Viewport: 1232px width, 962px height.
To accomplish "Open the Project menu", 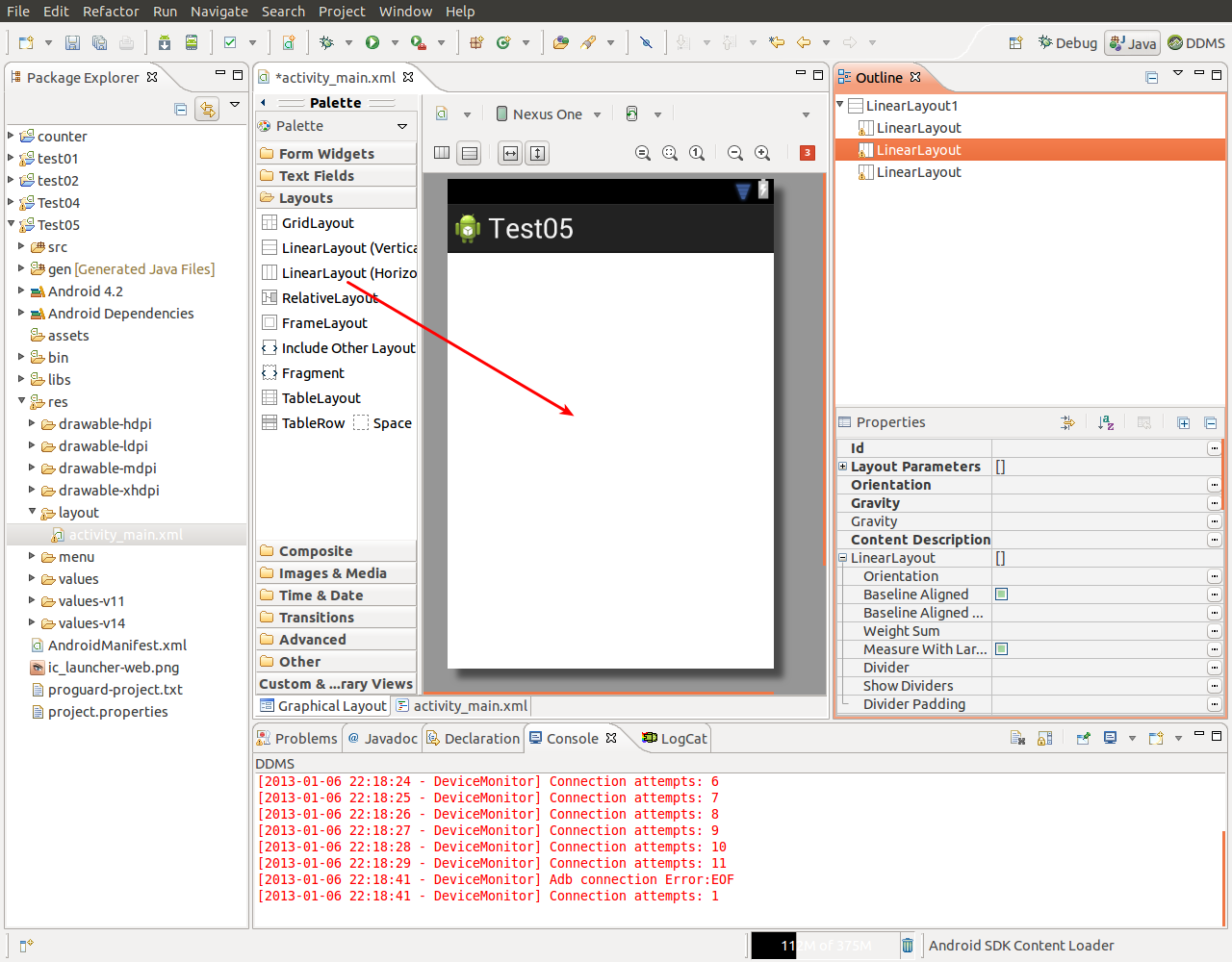I will [342, 12].
